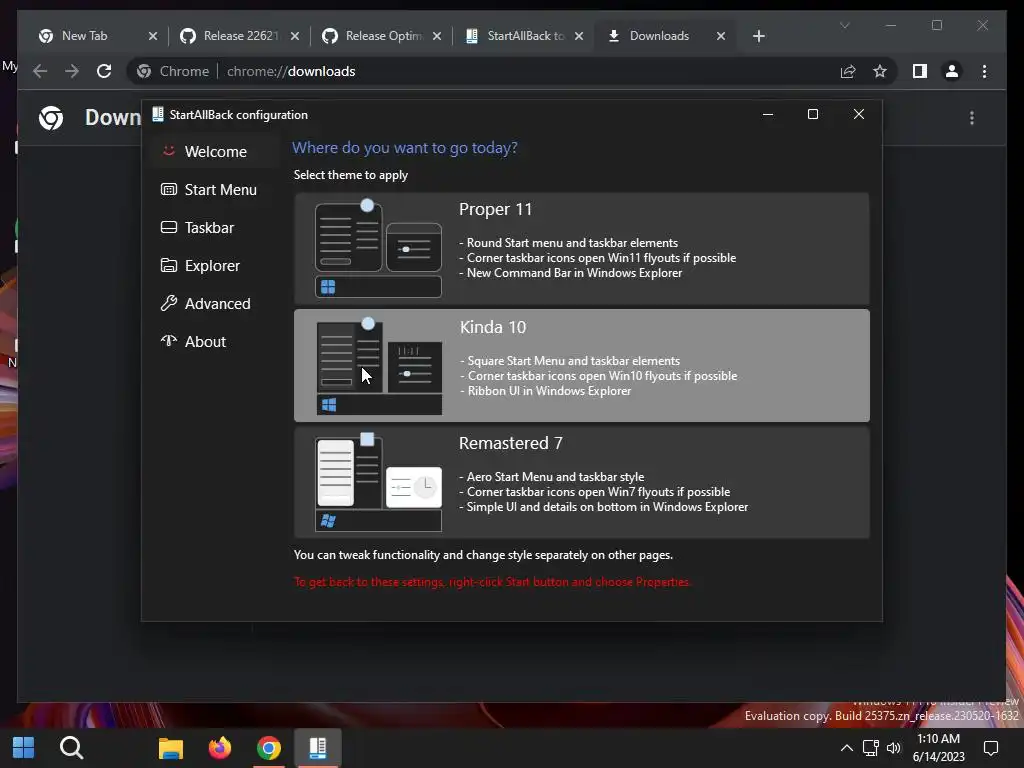This screenshot has width=1024, height=768.
Task: Maximize the StartAllBack configuration window
Action: click(x=812, y=114)
